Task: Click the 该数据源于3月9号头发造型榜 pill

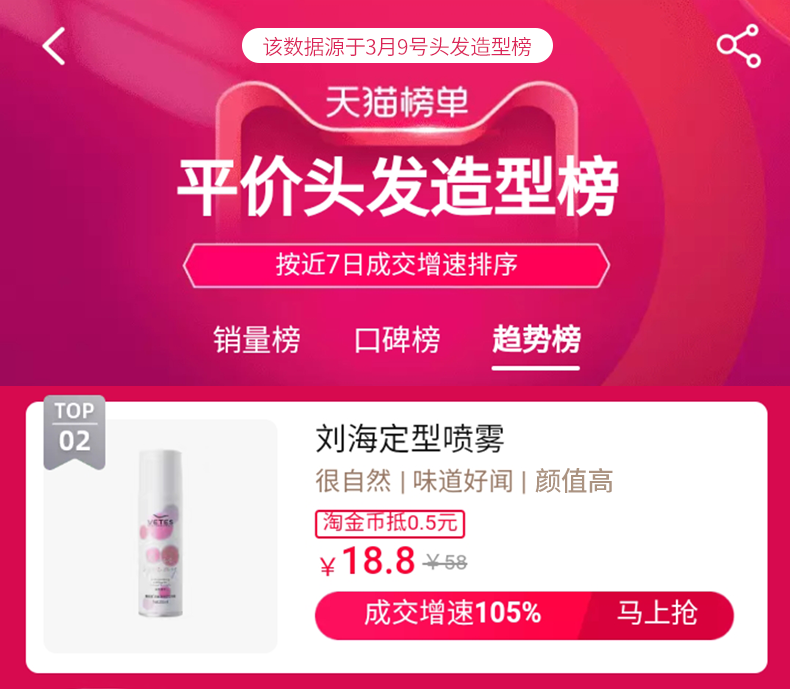Action: pos(397,46)
